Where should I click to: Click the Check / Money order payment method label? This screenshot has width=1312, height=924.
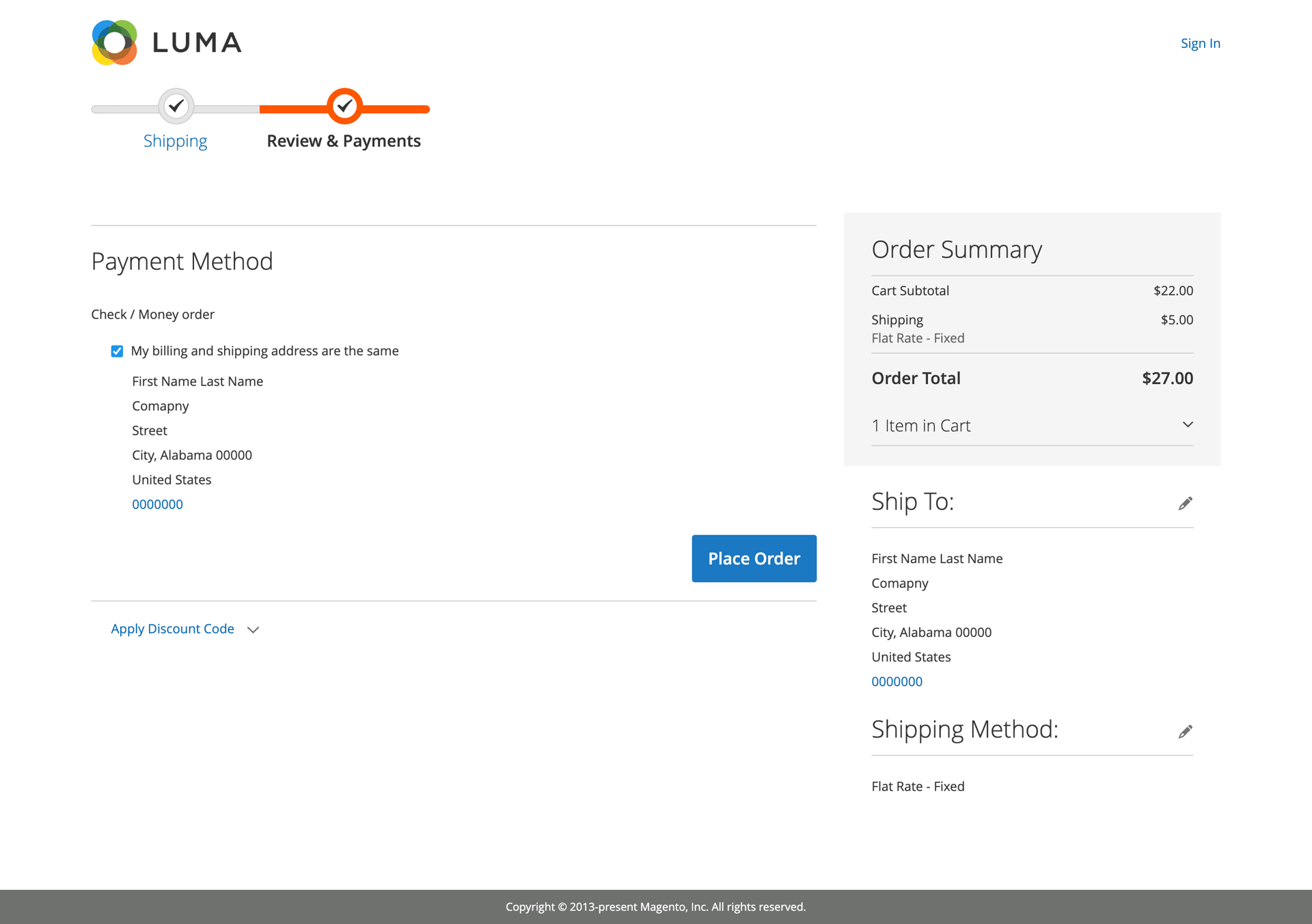click(152, 314)
